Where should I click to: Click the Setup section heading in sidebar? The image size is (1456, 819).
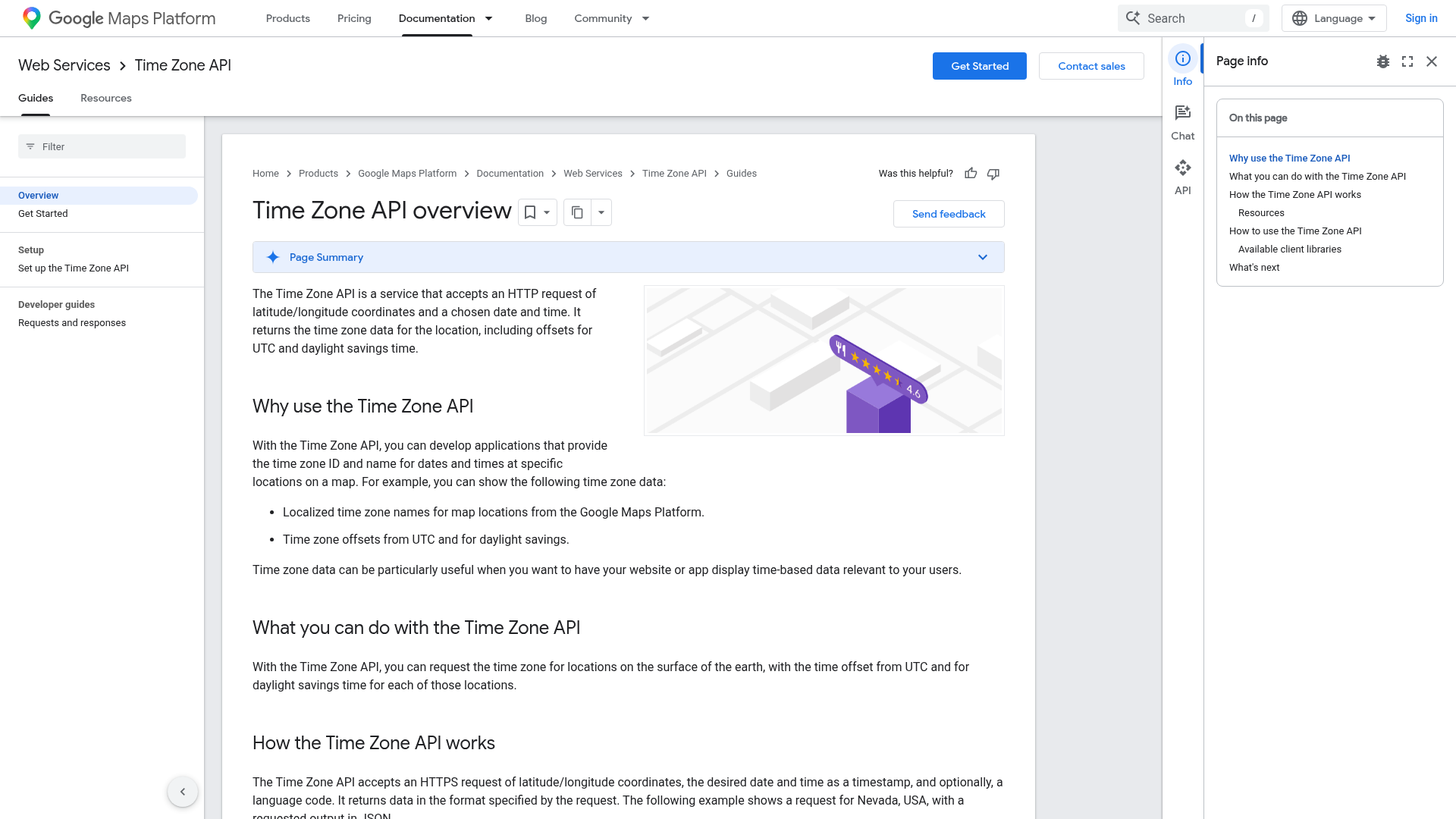[x=31, y=250]
